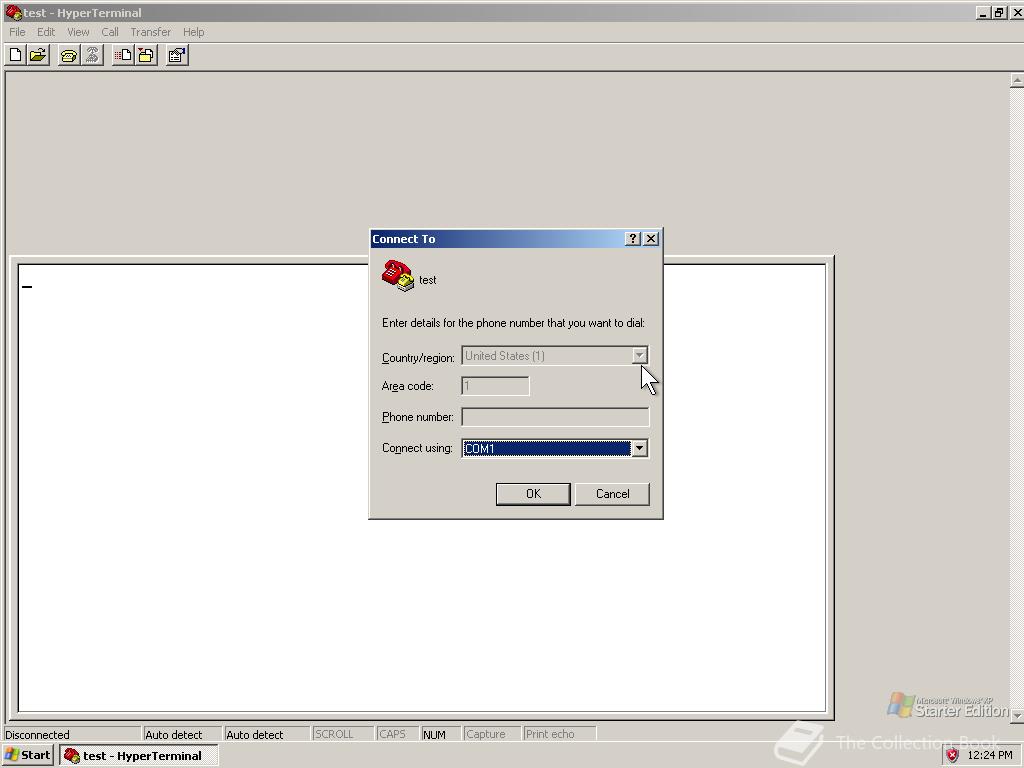
Task: Click Cancel in the Connect To dialog
Action: [613, 494]
